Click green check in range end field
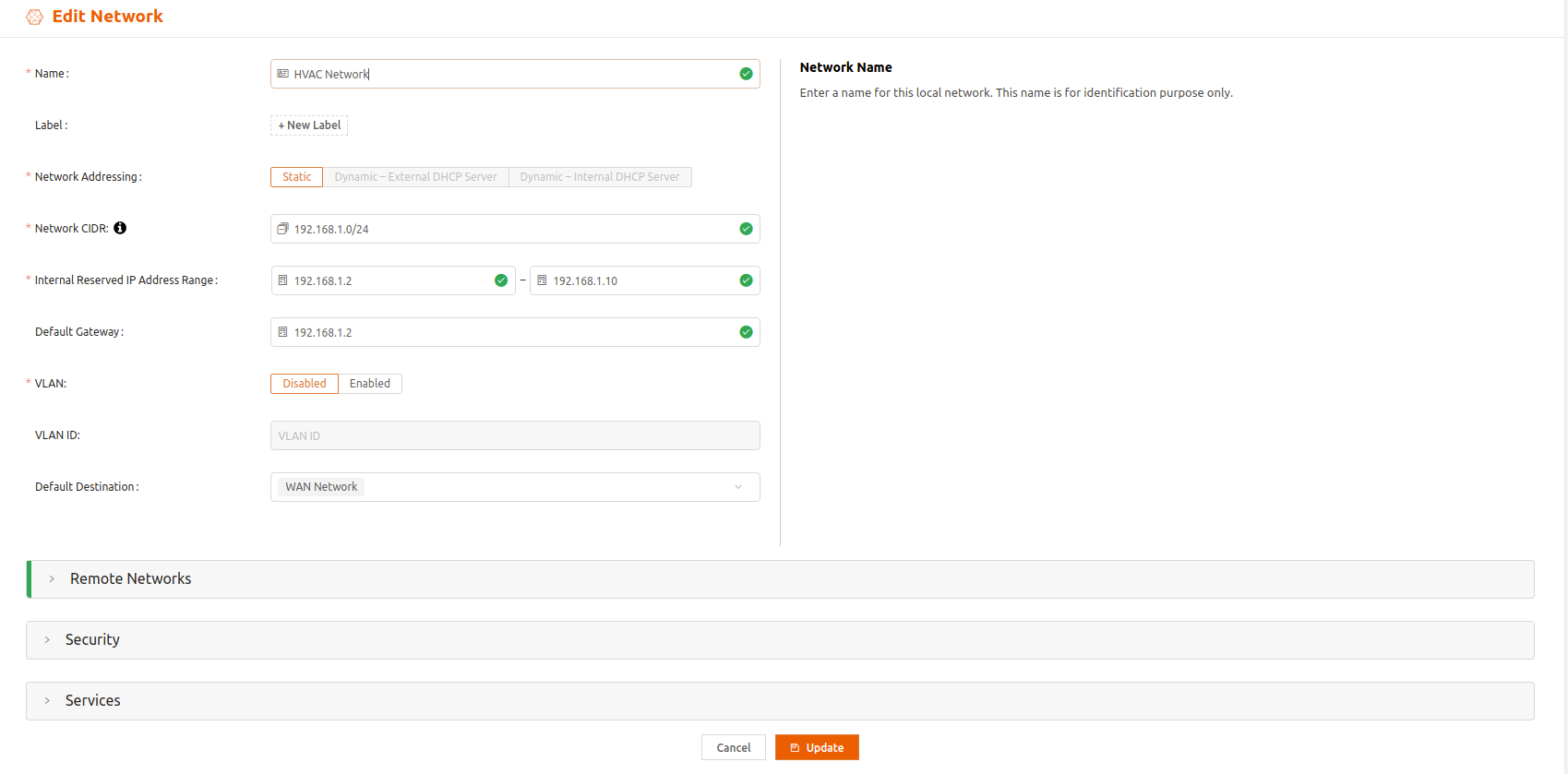 (746, 280)
